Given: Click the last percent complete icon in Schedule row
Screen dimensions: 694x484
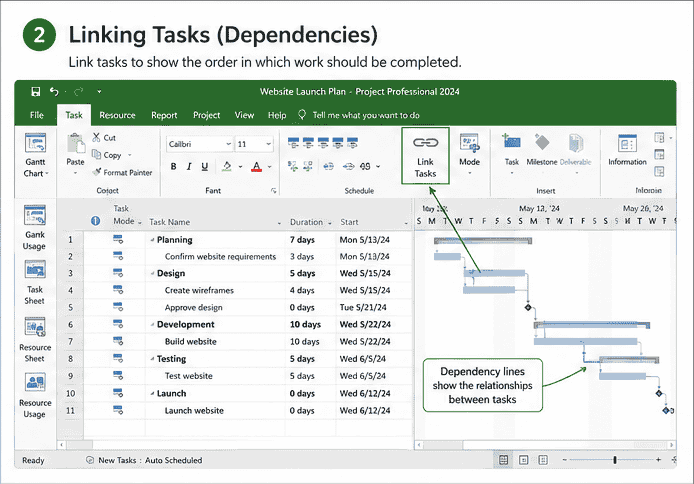Looking at the screenshot, I should point(353,143).
